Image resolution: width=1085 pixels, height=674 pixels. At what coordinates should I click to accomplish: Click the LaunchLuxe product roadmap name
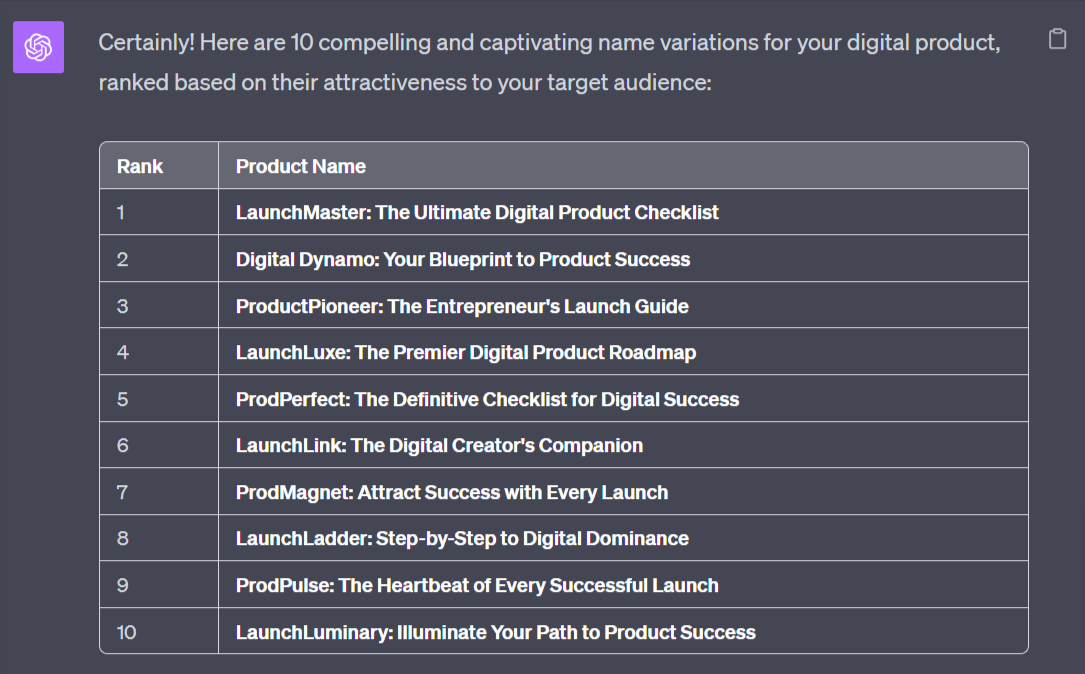466,352
